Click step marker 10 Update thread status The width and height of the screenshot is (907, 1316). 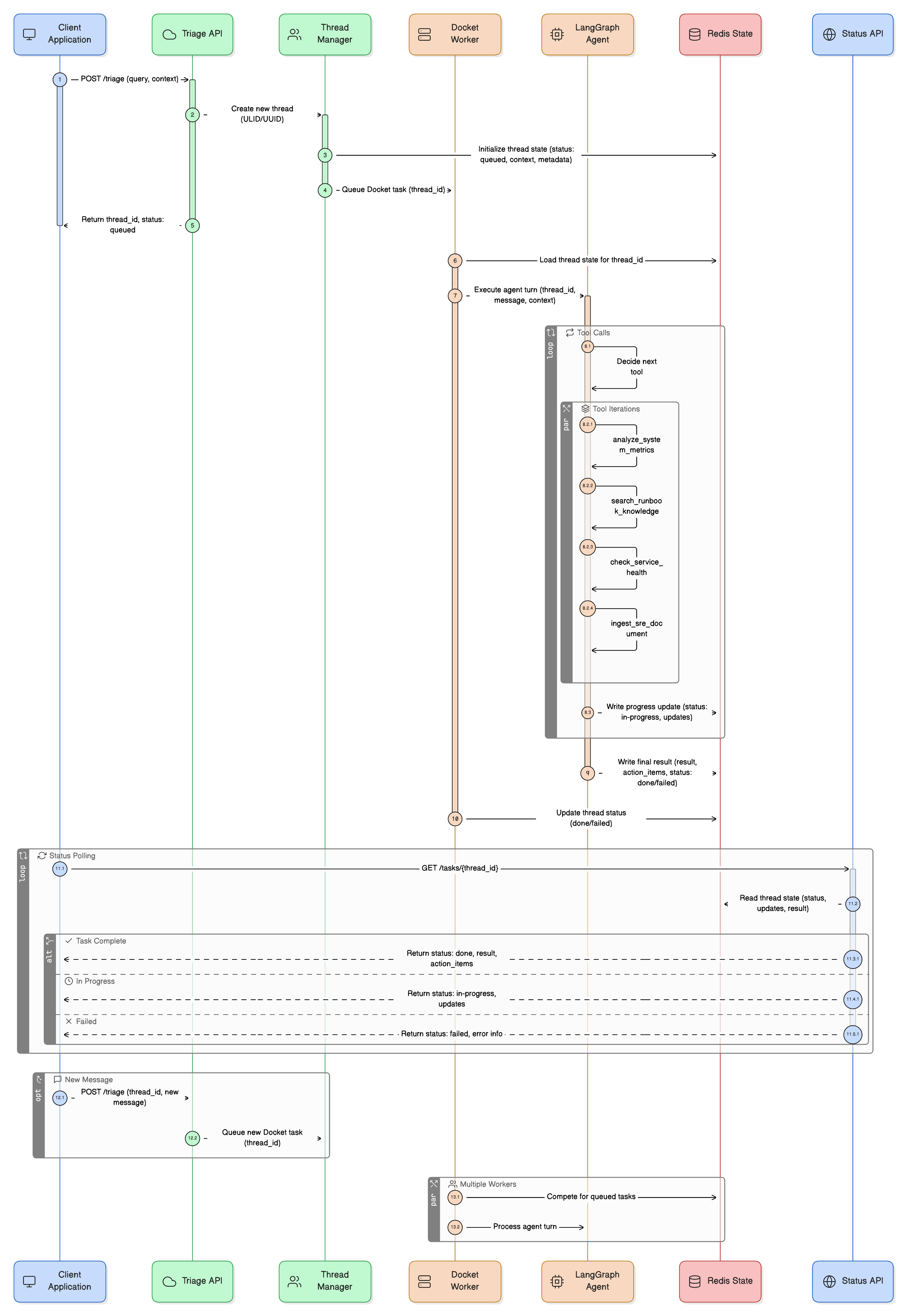(x=455, y=819)
